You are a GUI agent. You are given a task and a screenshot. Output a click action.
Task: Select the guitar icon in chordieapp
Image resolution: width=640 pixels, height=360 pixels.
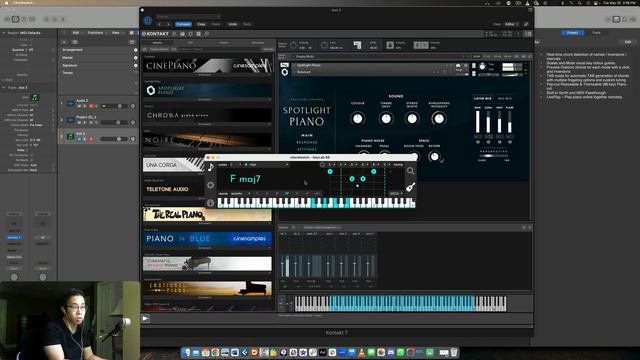410,187
